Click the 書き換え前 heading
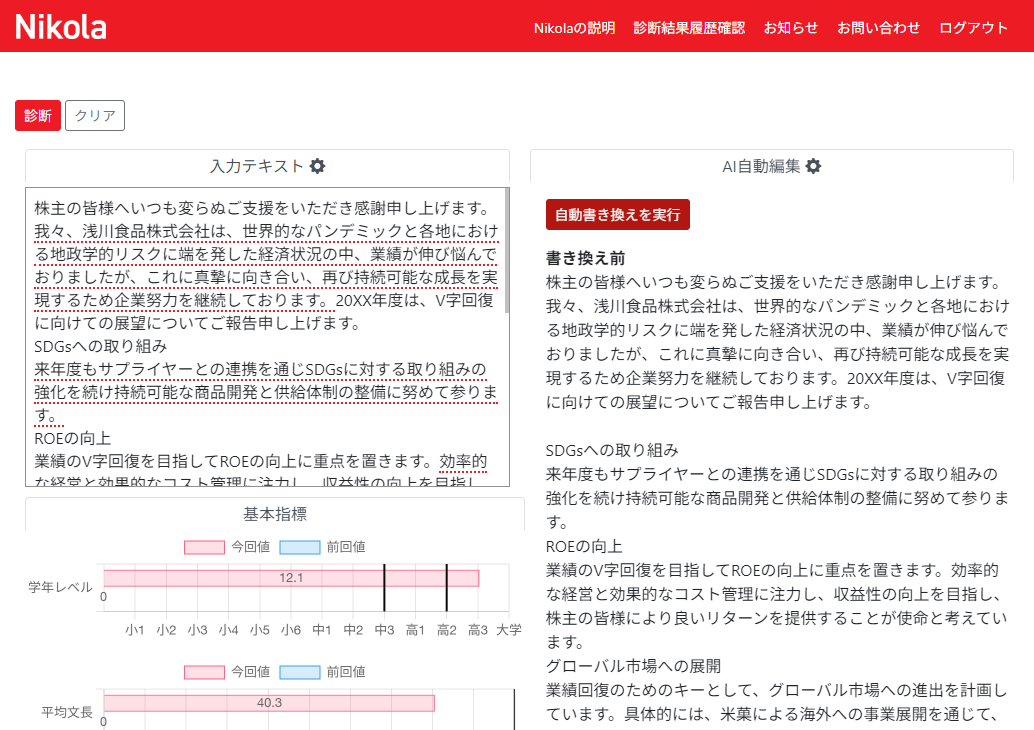 tap(586, 258)
